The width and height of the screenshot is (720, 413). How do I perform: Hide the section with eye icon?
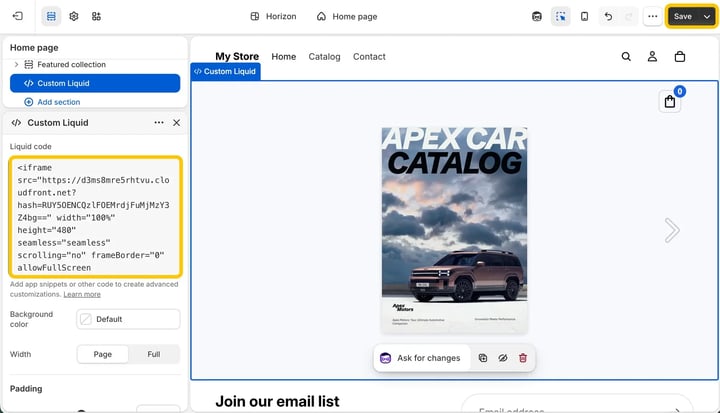pos(503,358)
